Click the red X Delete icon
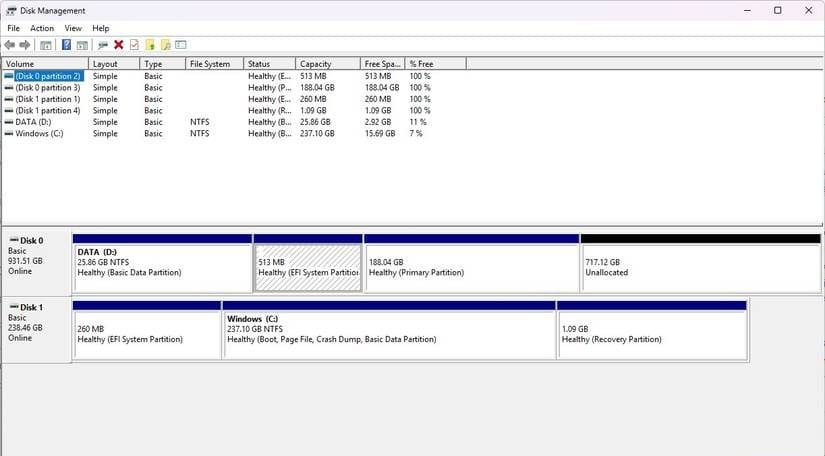 pyautogui.click(x=118, y=45)
